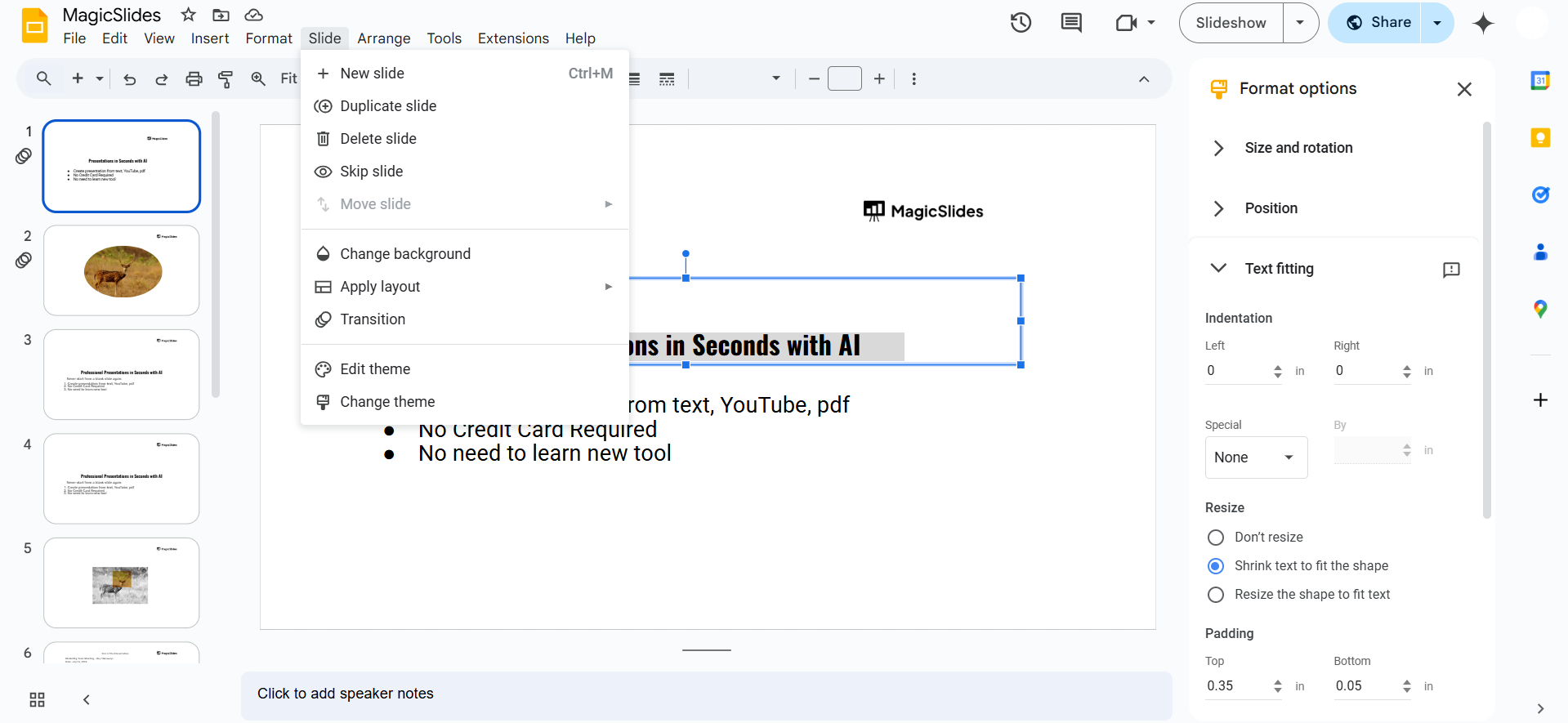
Task: Activate the paint format tool
Action: [x=226, y=79]
